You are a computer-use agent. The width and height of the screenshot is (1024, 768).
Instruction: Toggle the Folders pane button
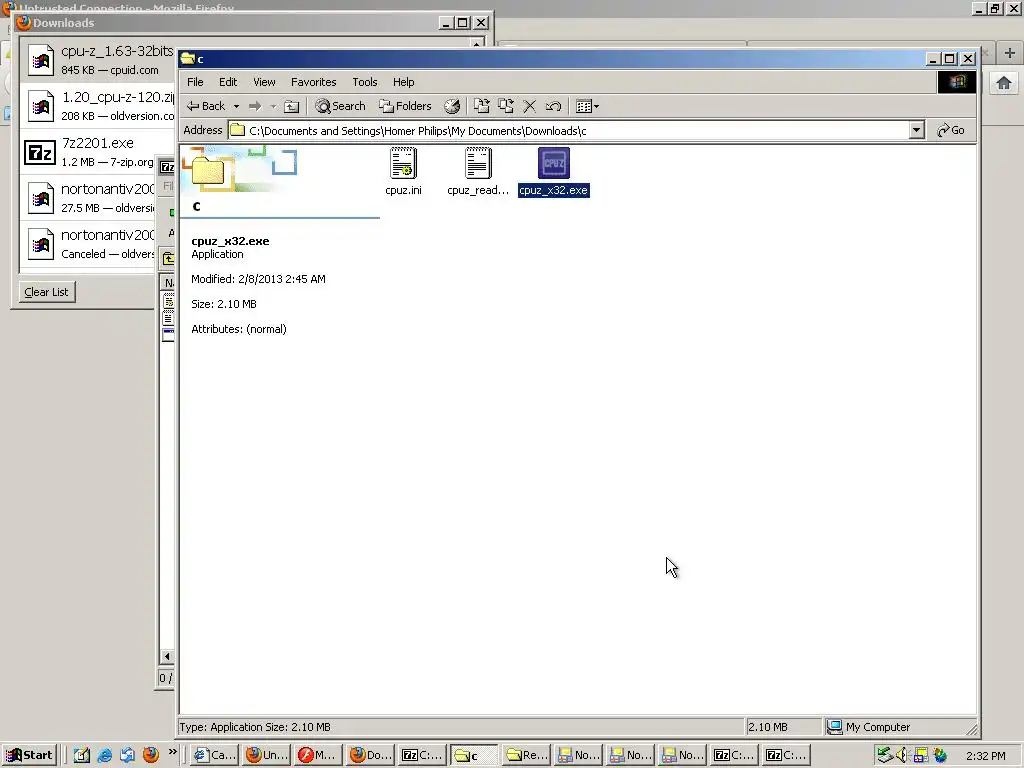(x=405, y=106)
